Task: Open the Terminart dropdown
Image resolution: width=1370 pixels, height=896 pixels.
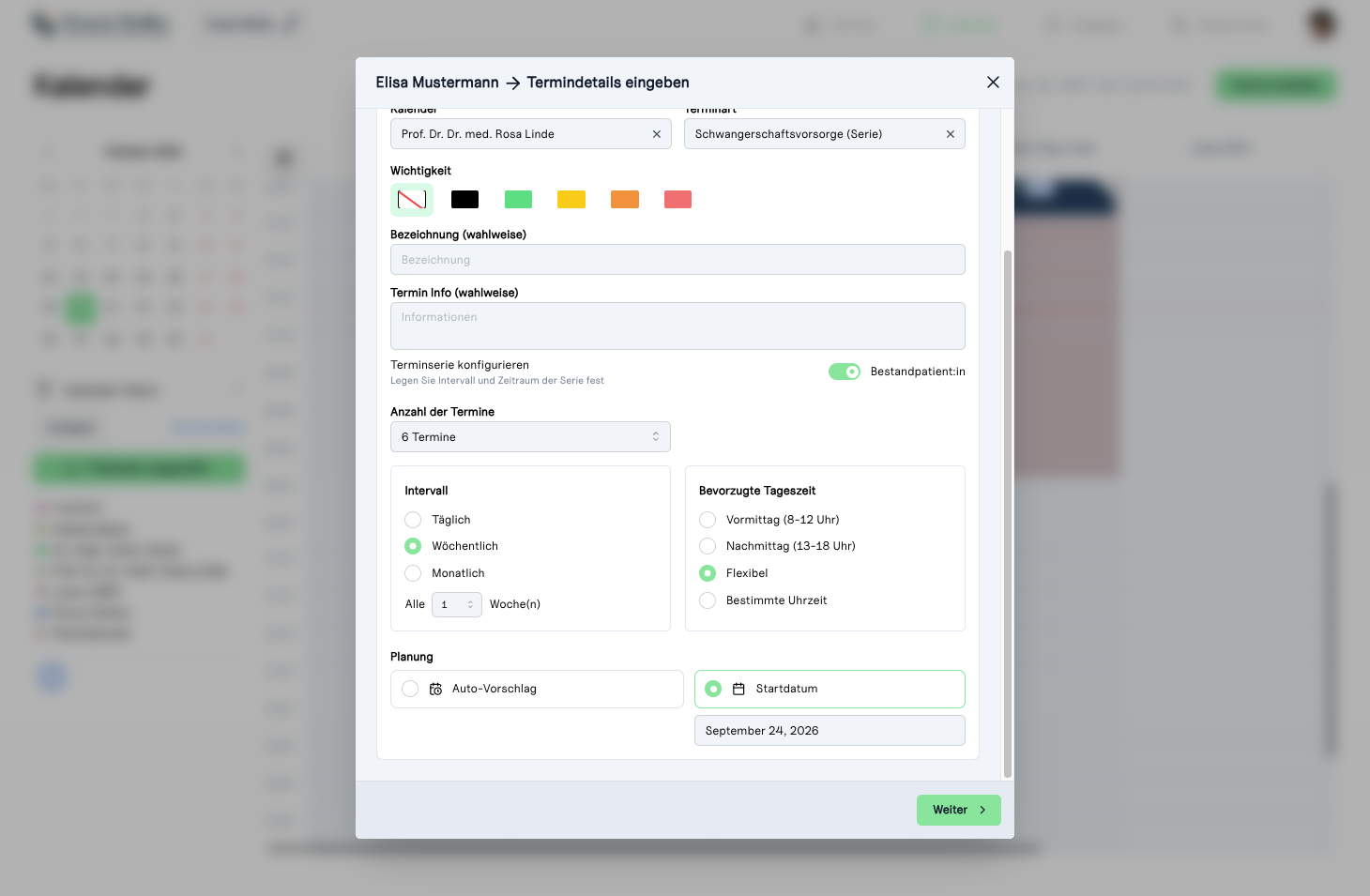Action: click(824, 134)
